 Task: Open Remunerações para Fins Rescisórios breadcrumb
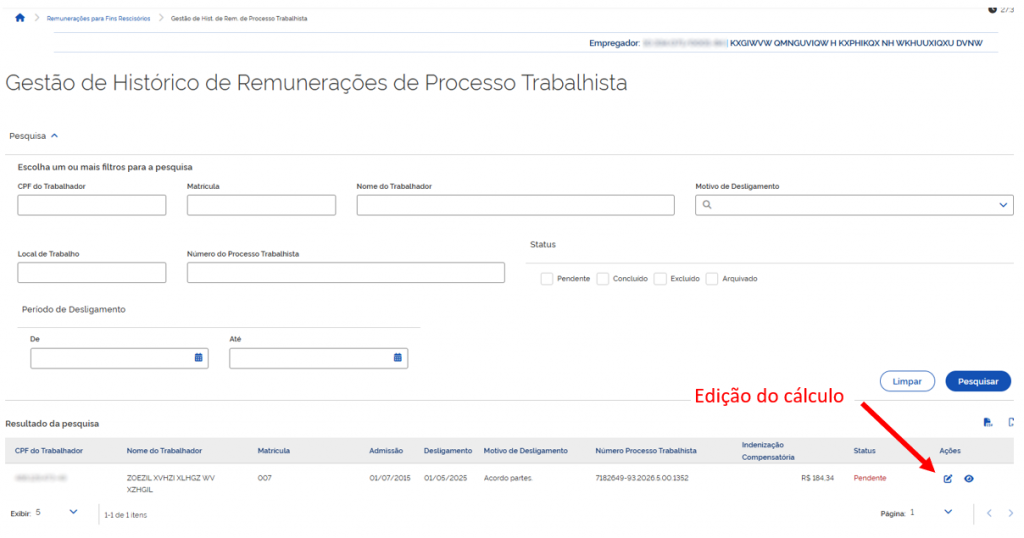[x=99, y=18]
